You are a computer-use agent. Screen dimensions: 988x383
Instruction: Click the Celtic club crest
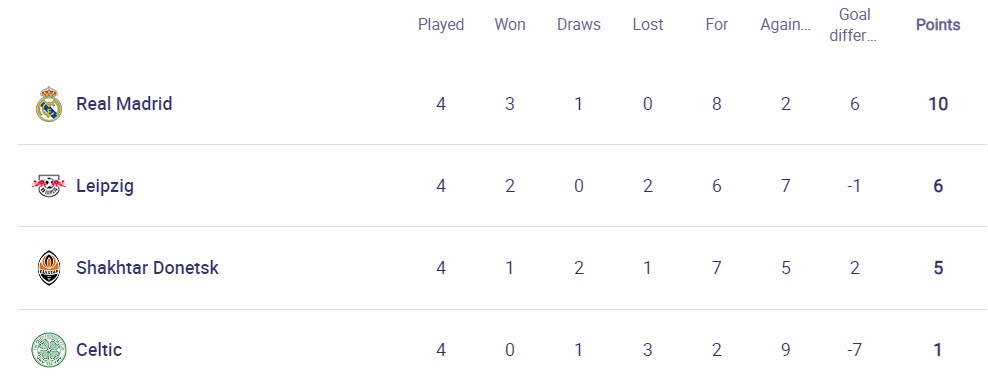(x=49, y=350)
